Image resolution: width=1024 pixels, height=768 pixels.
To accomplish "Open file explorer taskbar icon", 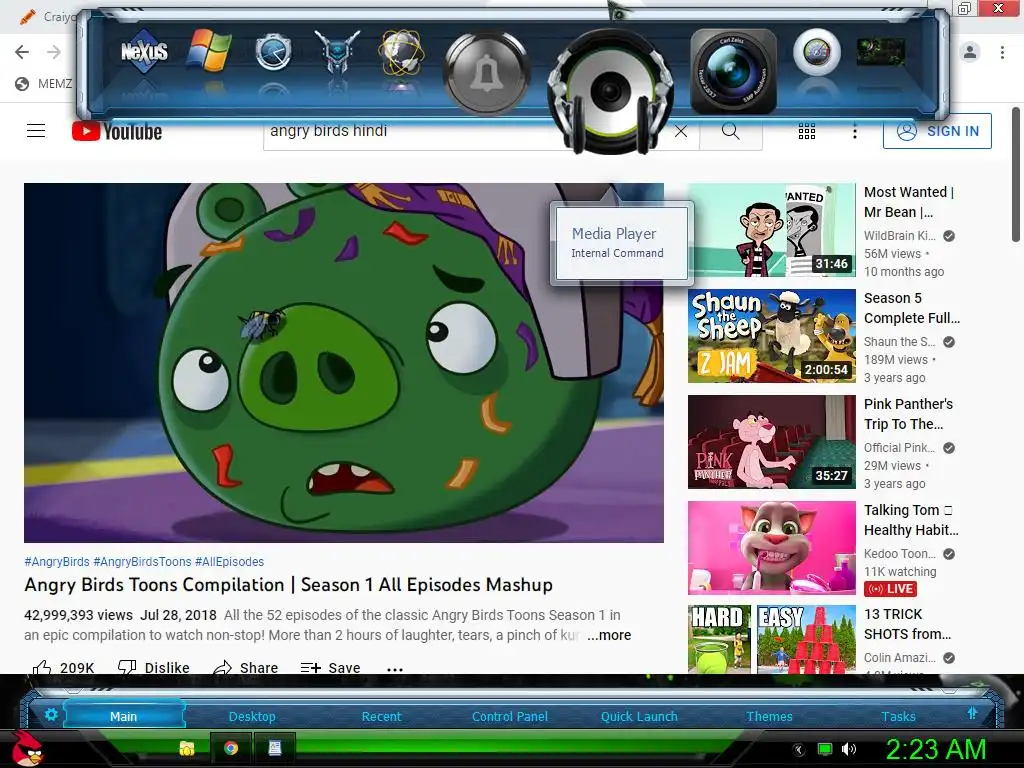I will pyautogui.click(x=187, y=748).
